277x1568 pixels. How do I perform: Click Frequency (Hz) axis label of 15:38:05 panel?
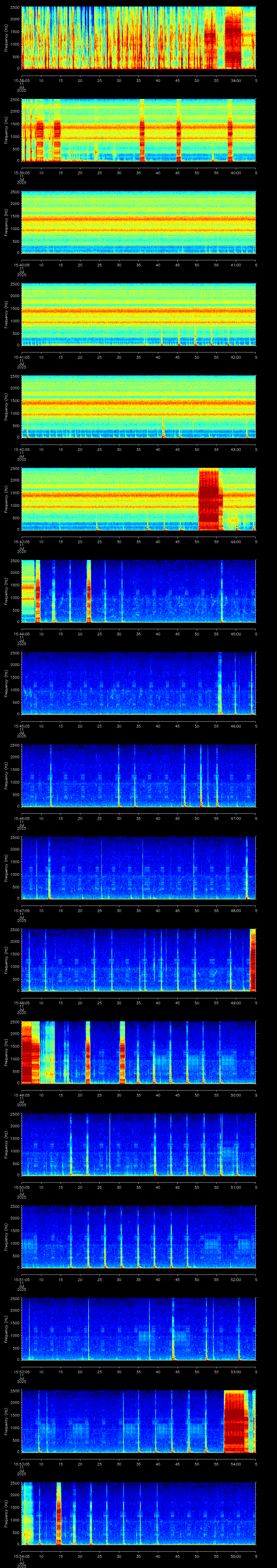6,38
